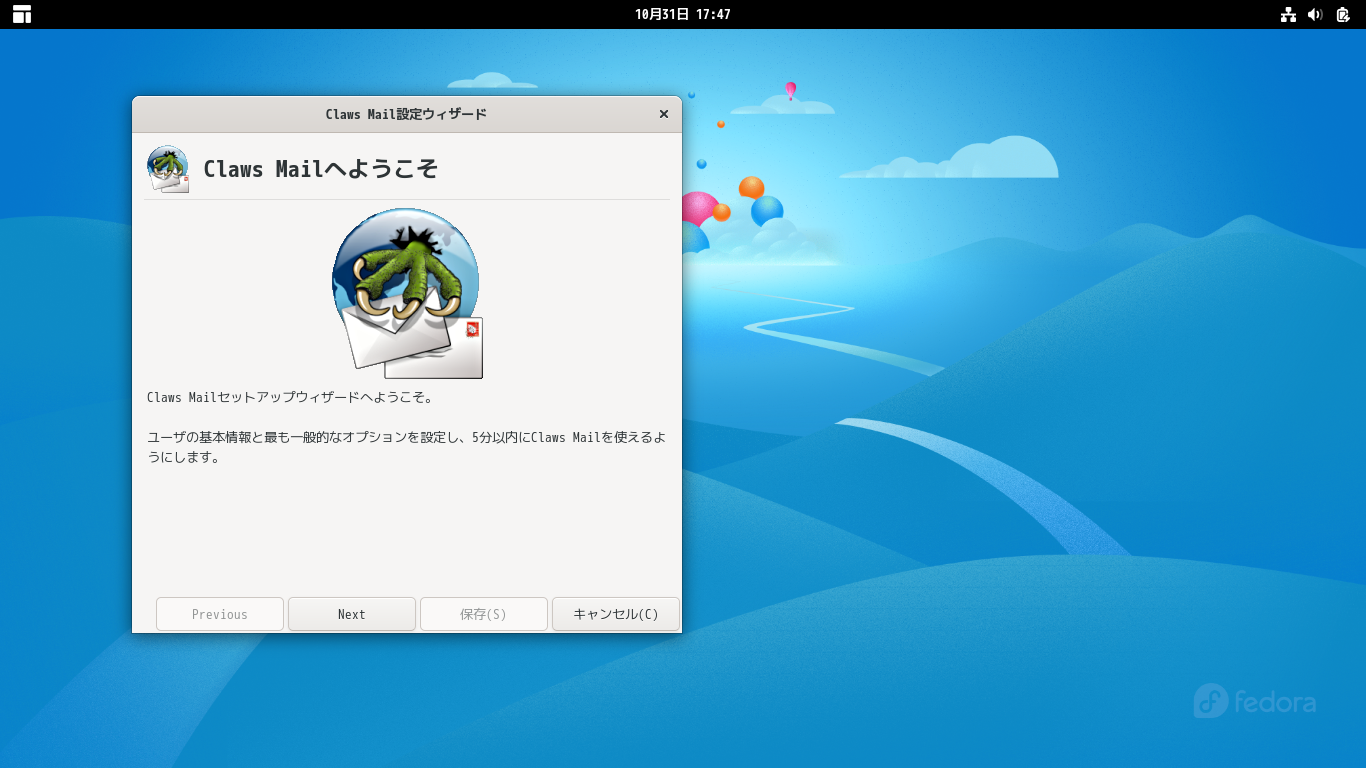Click the paragraph starting with ユーザの基本情報
This screenshot has width=1366, height=768.
406,448
